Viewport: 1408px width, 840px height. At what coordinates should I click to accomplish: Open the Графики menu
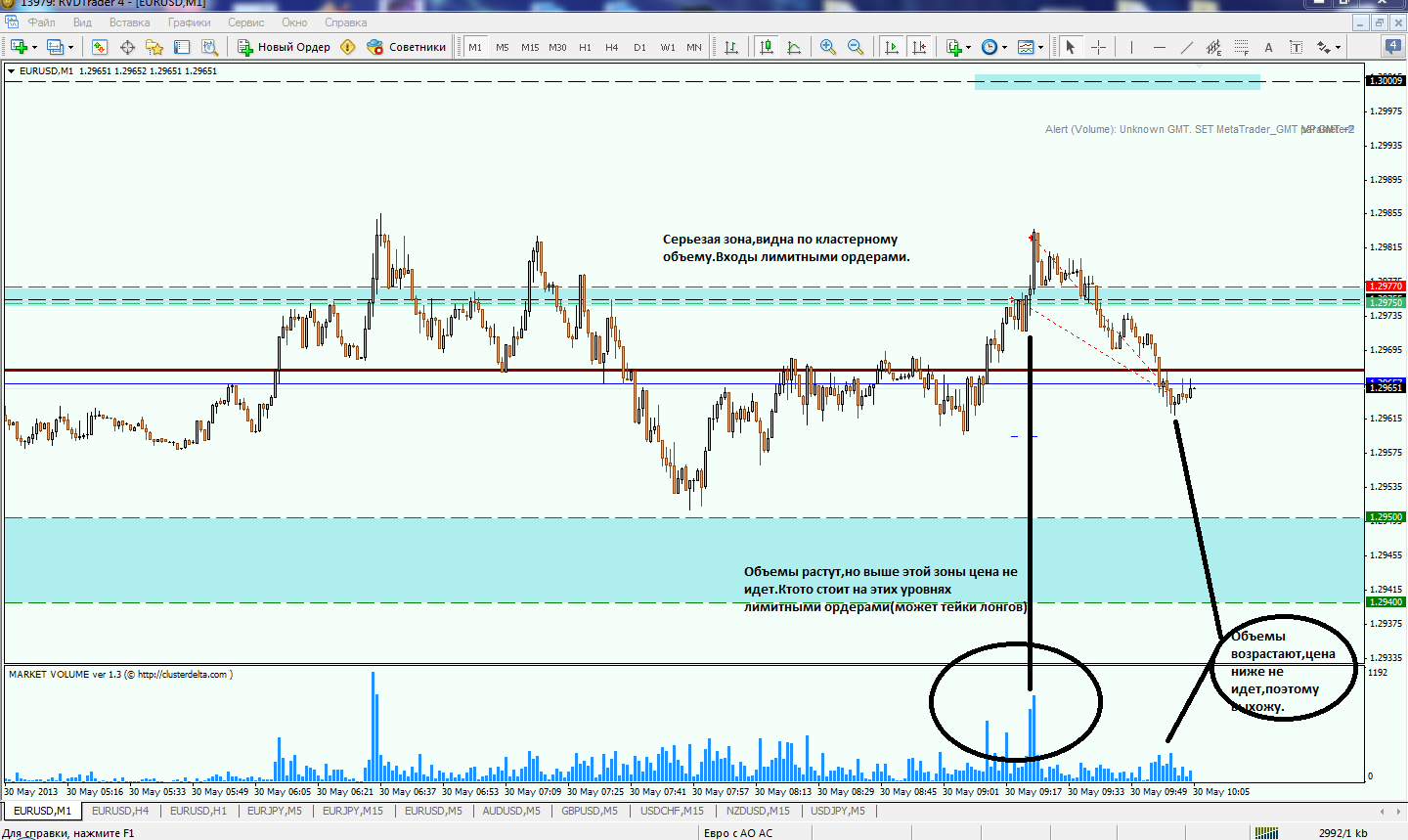coord(190,22)
